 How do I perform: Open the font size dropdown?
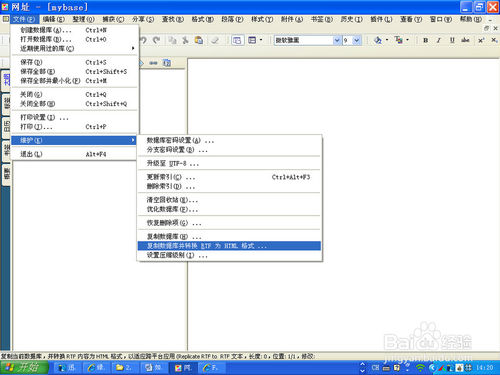tap(356, 40)
